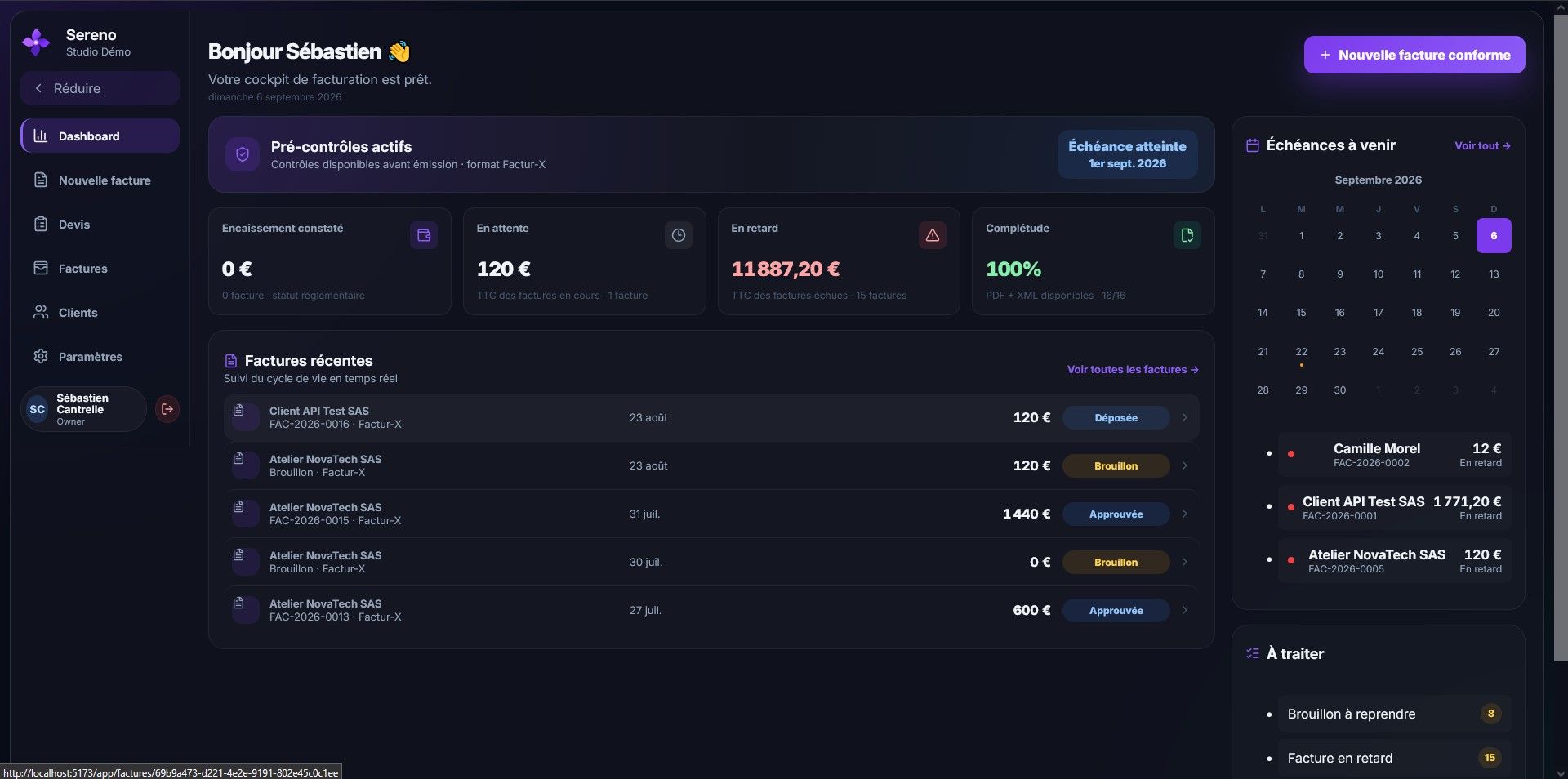Open the Facture en retard task
The width and height of the screenshot is (1568, 779).
pyautogui.click(x=1394, y=758)
